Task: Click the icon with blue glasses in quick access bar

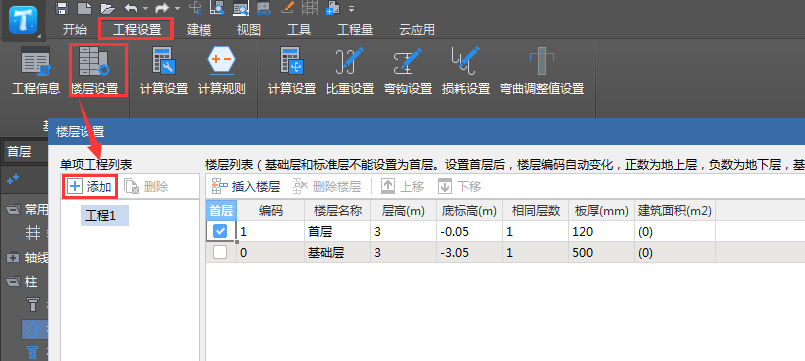Action: coord(264,8)
